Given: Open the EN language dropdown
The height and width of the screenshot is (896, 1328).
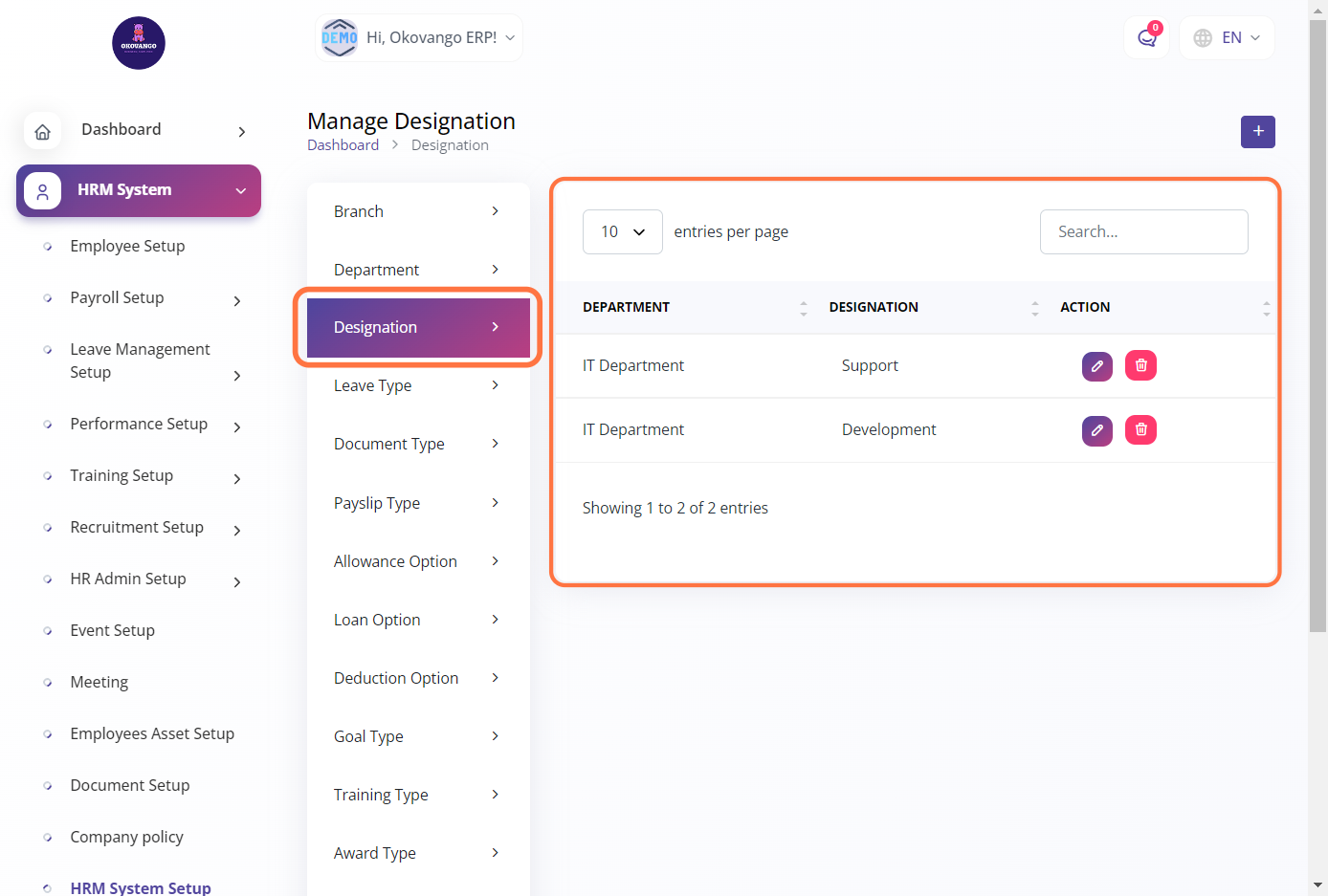Looking at the screenshot, I should click(1228, 38).
